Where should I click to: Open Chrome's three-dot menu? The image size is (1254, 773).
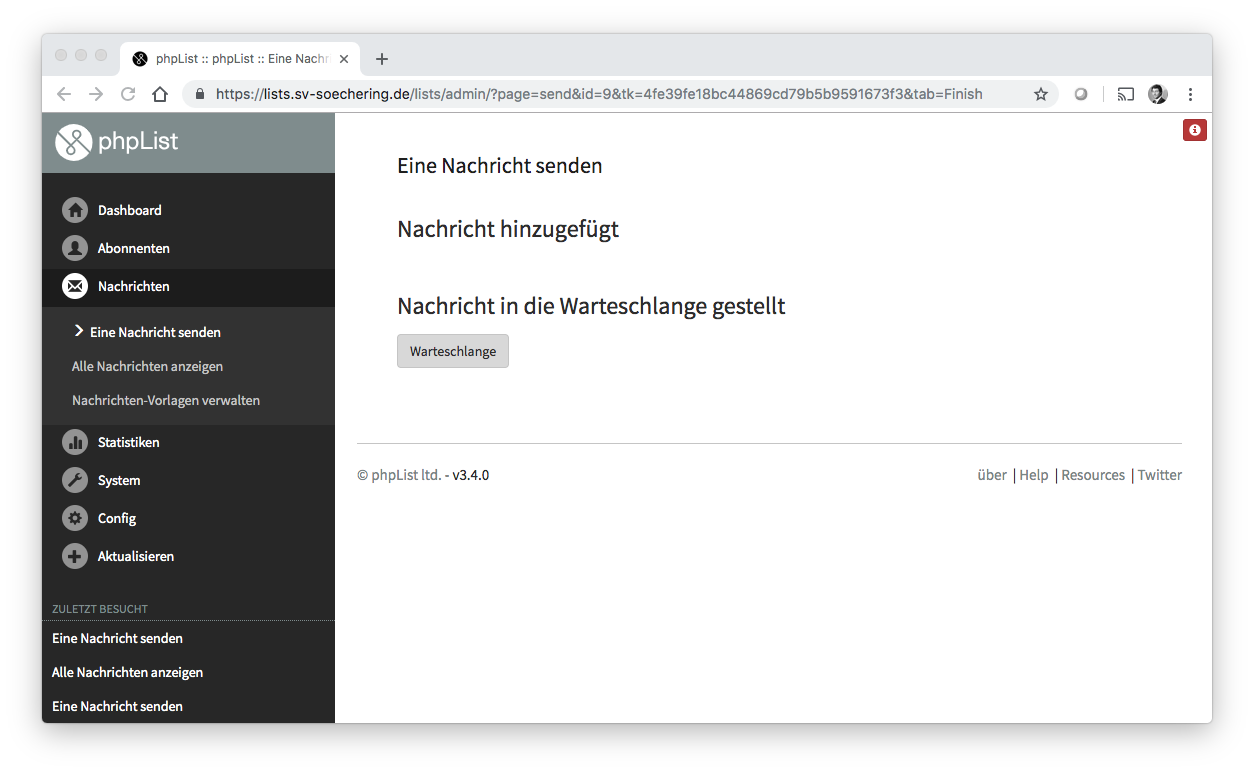[x=1190, y=94]
